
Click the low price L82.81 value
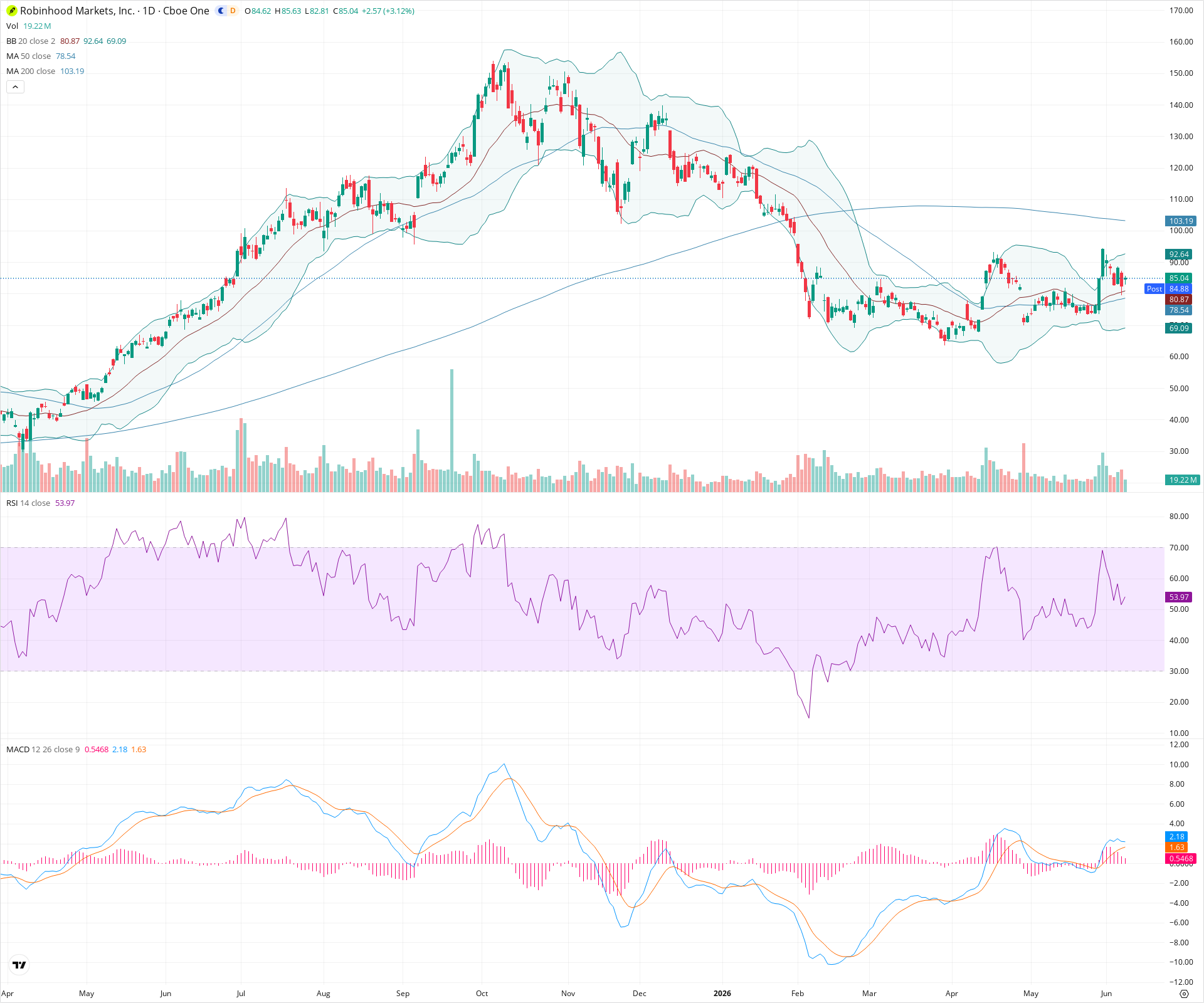(x=317, y=11)
